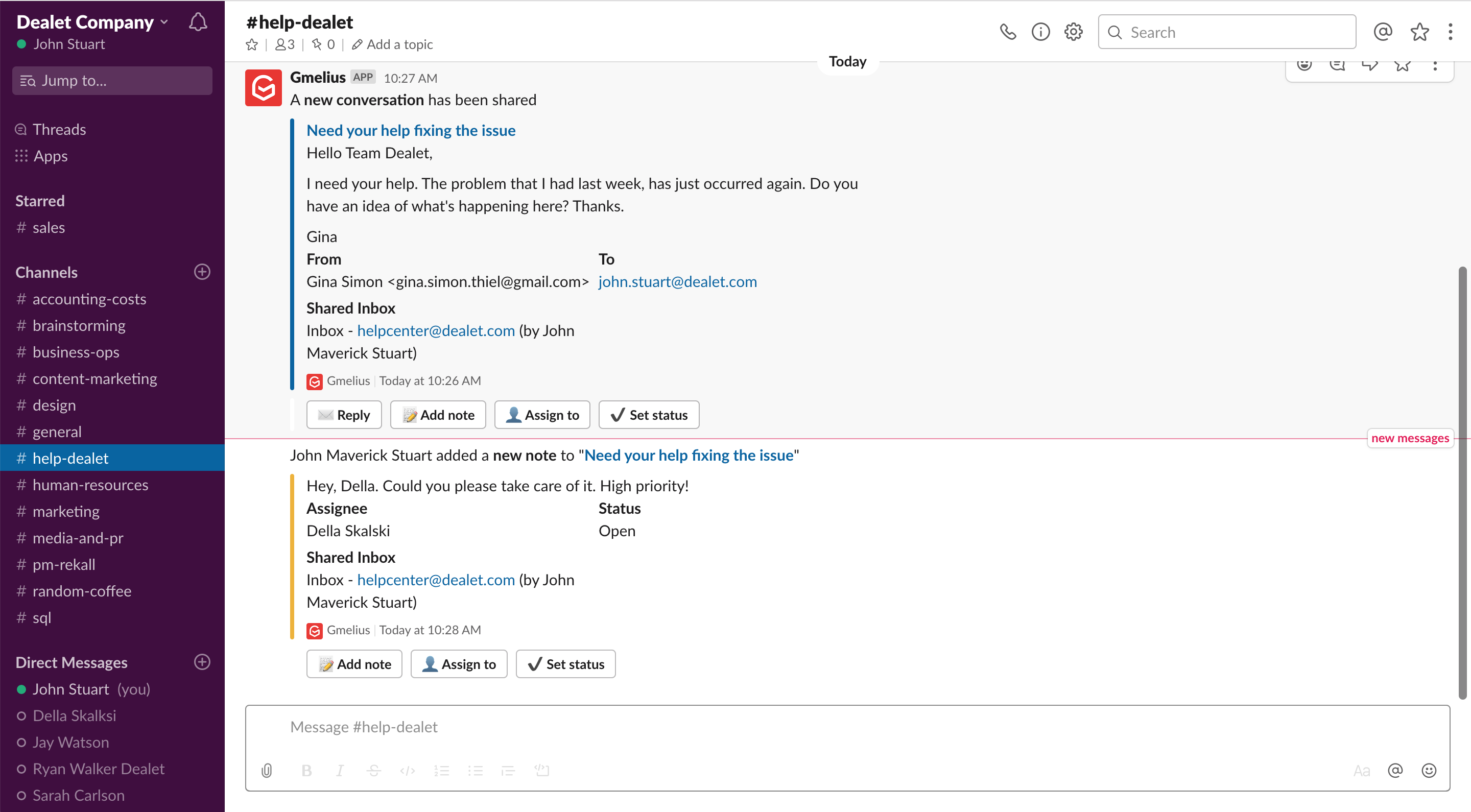1471x812 pixels.
Task: Toggle bold formatting in composer
Action: click(306, 770)
